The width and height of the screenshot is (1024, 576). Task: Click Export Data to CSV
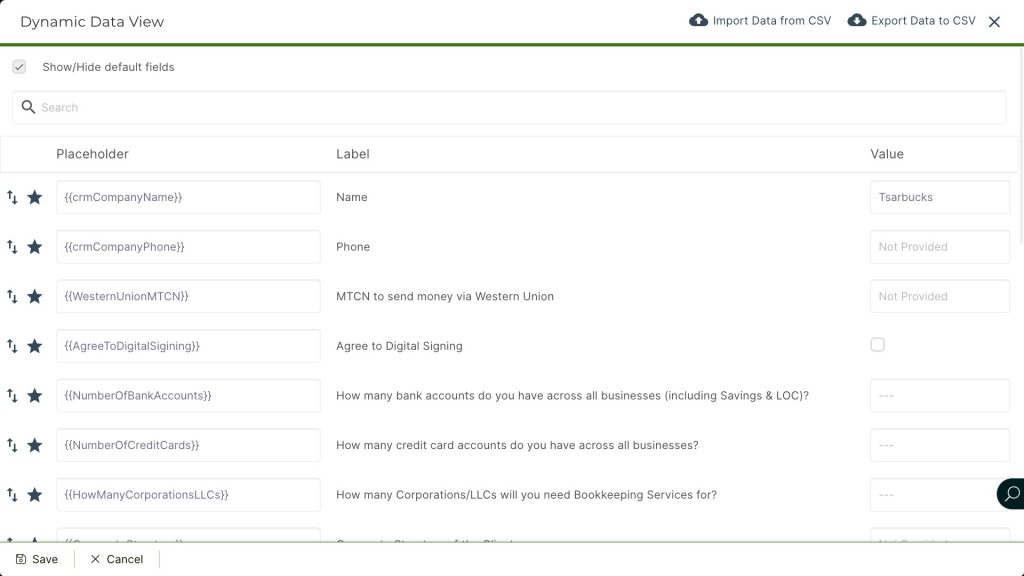tap(911, 21)
